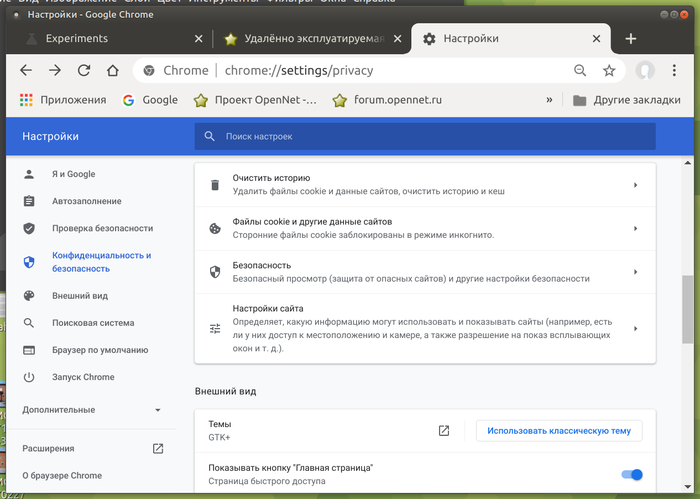
Task: Click the new tab plus button
Action: [630, 39]
